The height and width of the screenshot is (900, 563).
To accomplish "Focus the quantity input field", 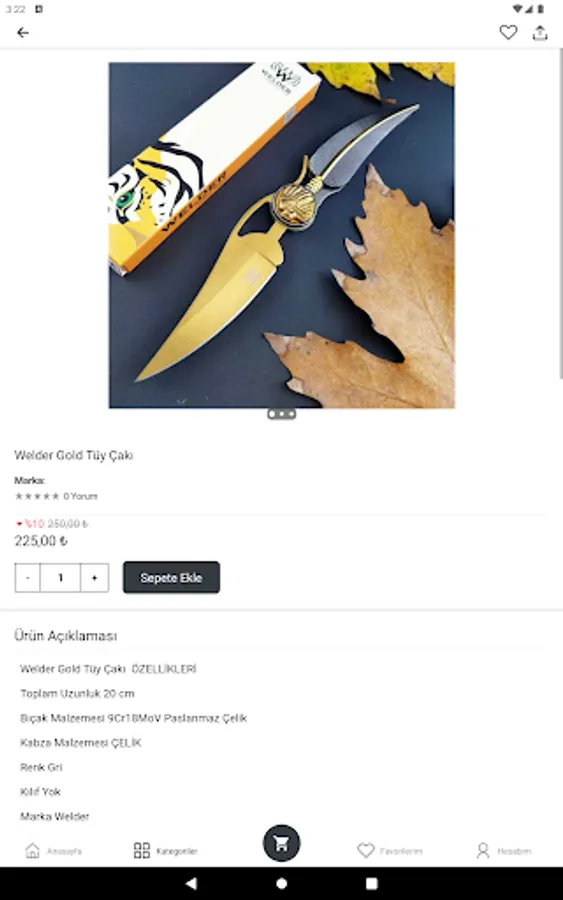I will [x=60, y=577].
